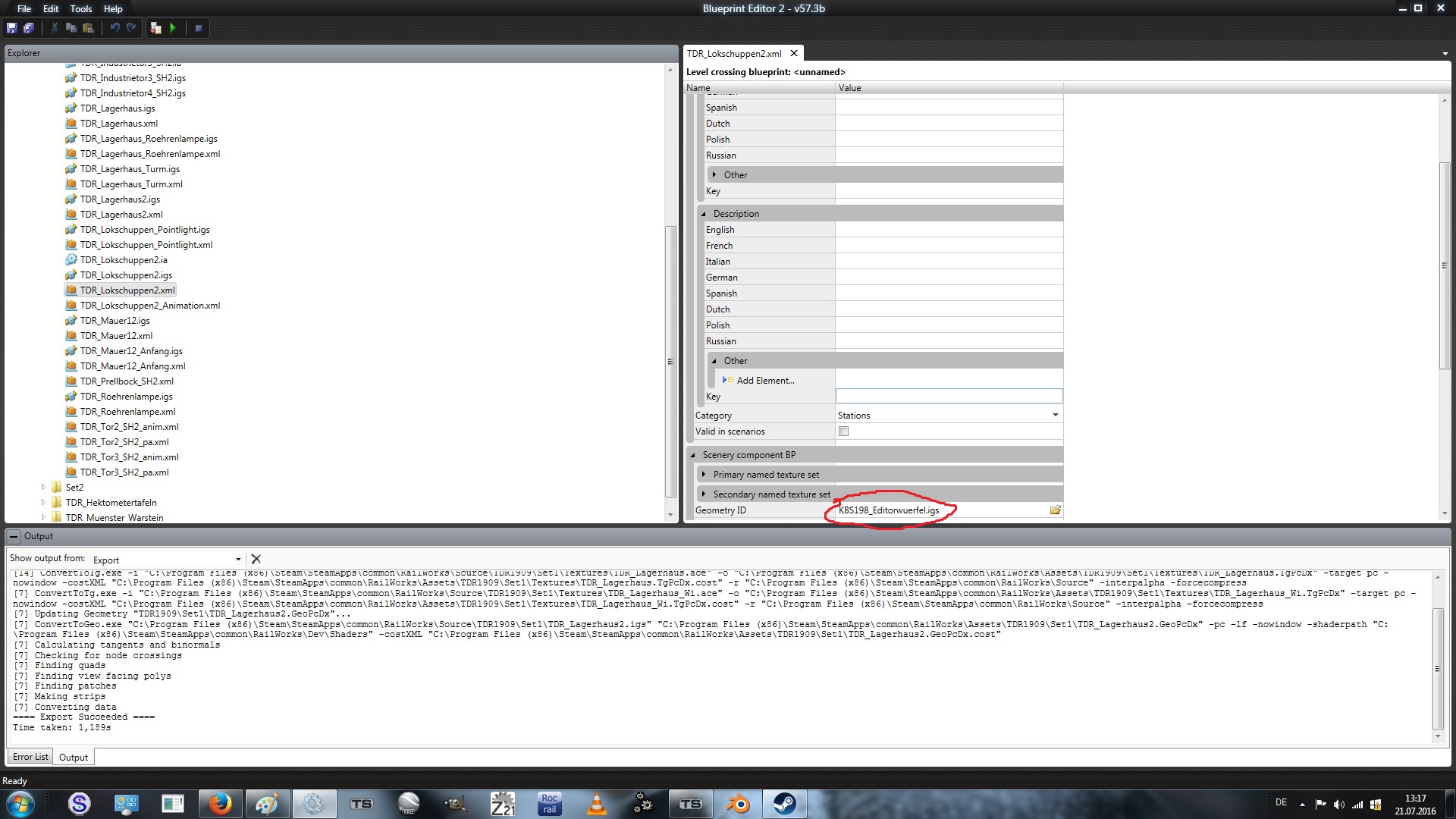Open the Geometry ID browse folder icon
The width and height of the screenshot is (1456, 819).
pyautogui.click(x=1055, y=510)
